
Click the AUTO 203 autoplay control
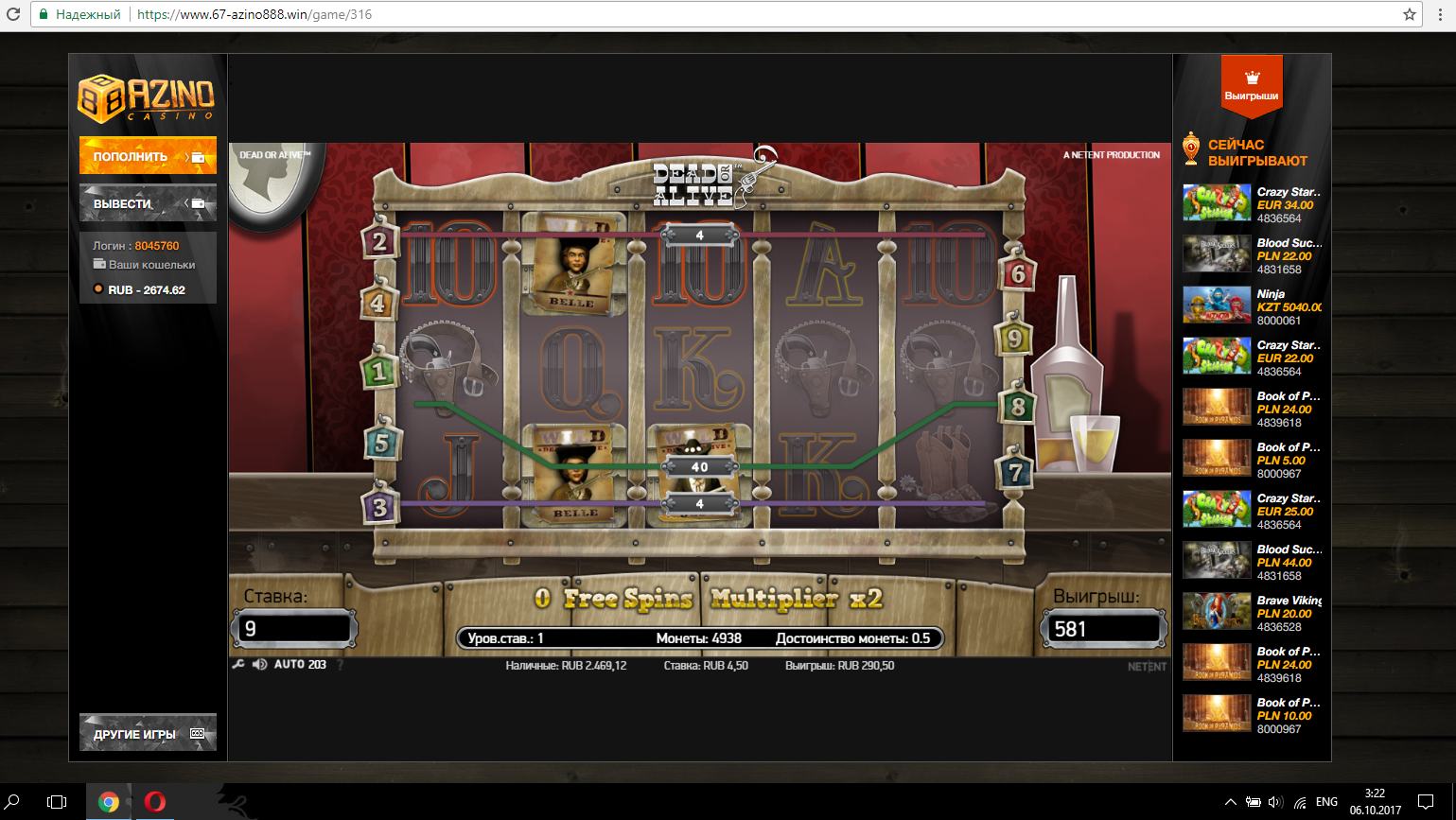tap(300, 665)
